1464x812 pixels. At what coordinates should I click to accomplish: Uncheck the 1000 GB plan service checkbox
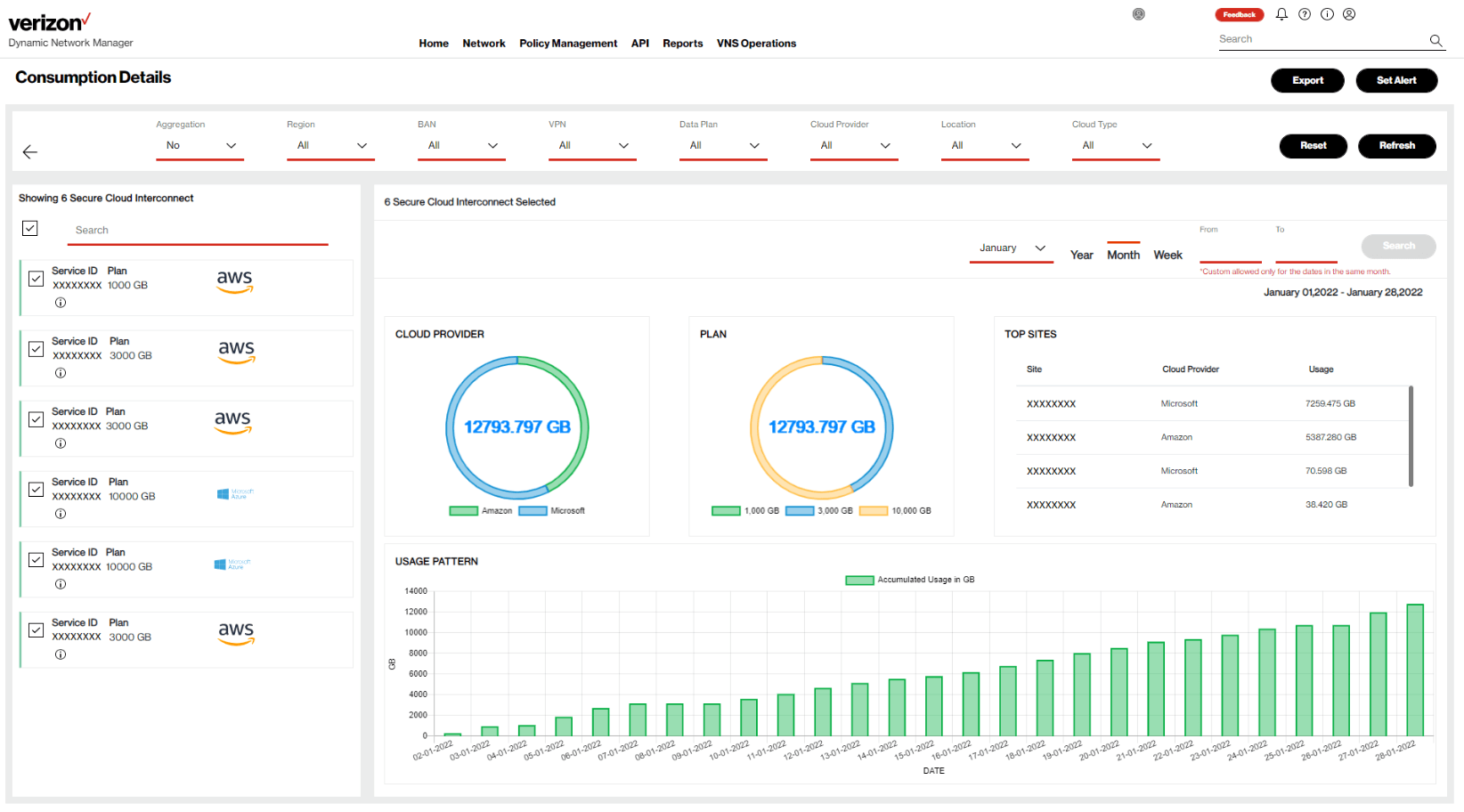37,279
